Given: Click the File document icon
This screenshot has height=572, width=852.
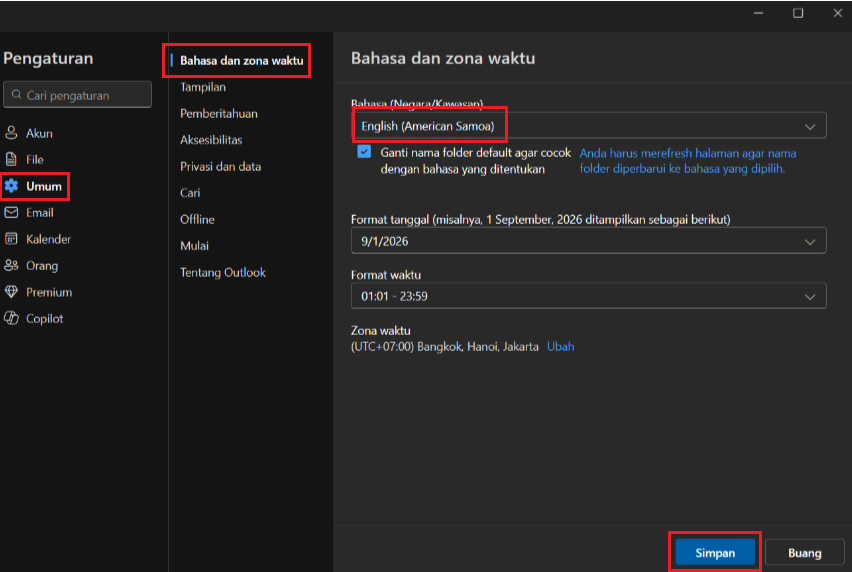Looking at the screenshot, I should pos(11,159).
